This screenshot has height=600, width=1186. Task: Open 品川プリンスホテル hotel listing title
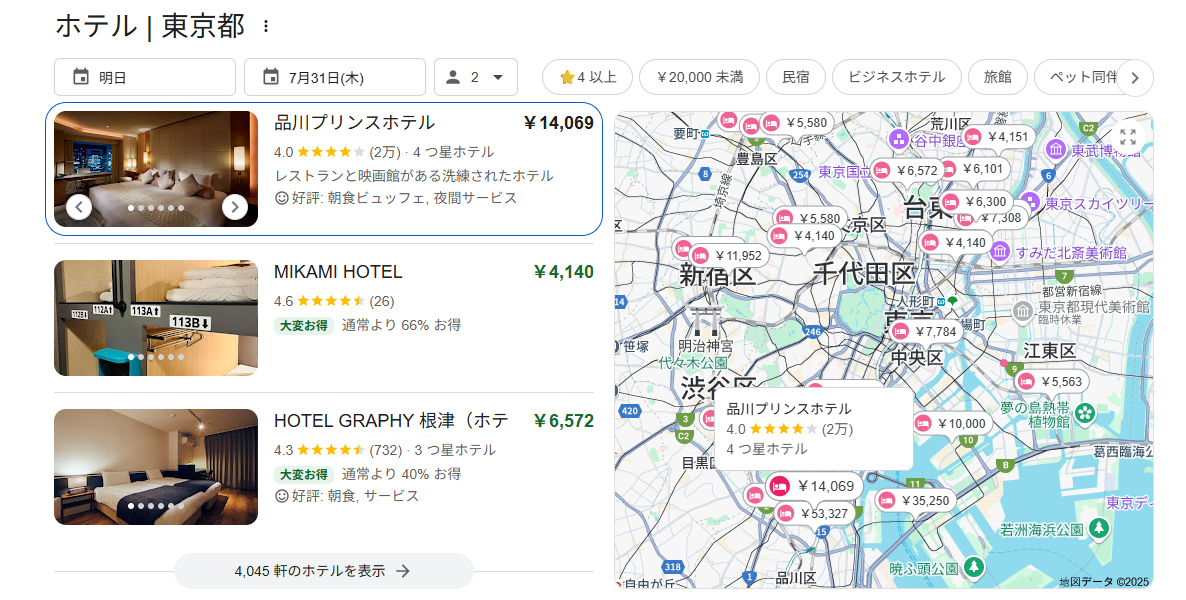tap(355, 123)
